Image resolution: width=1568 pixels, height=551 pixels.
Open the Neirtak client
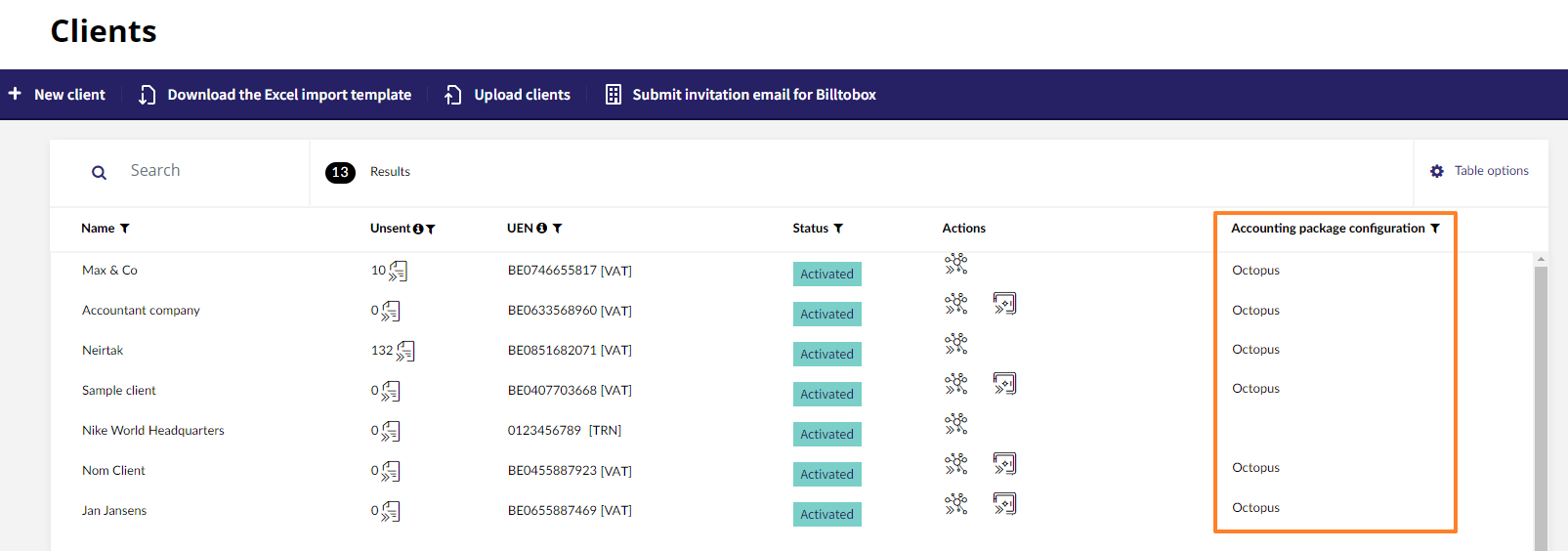point(103,351)
